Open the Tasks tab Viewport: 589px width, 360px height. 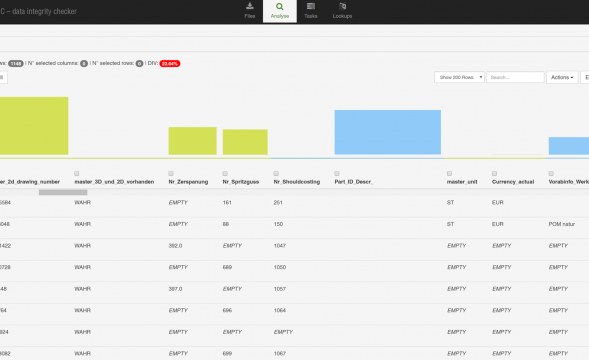click(x=311, y=11)
